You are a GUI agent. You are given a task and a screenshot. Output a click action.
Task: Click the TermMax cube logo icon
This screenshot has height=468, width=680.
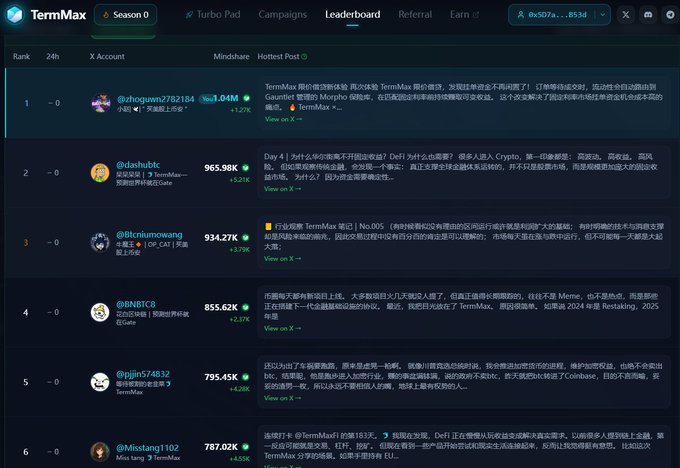pos(15,14)
